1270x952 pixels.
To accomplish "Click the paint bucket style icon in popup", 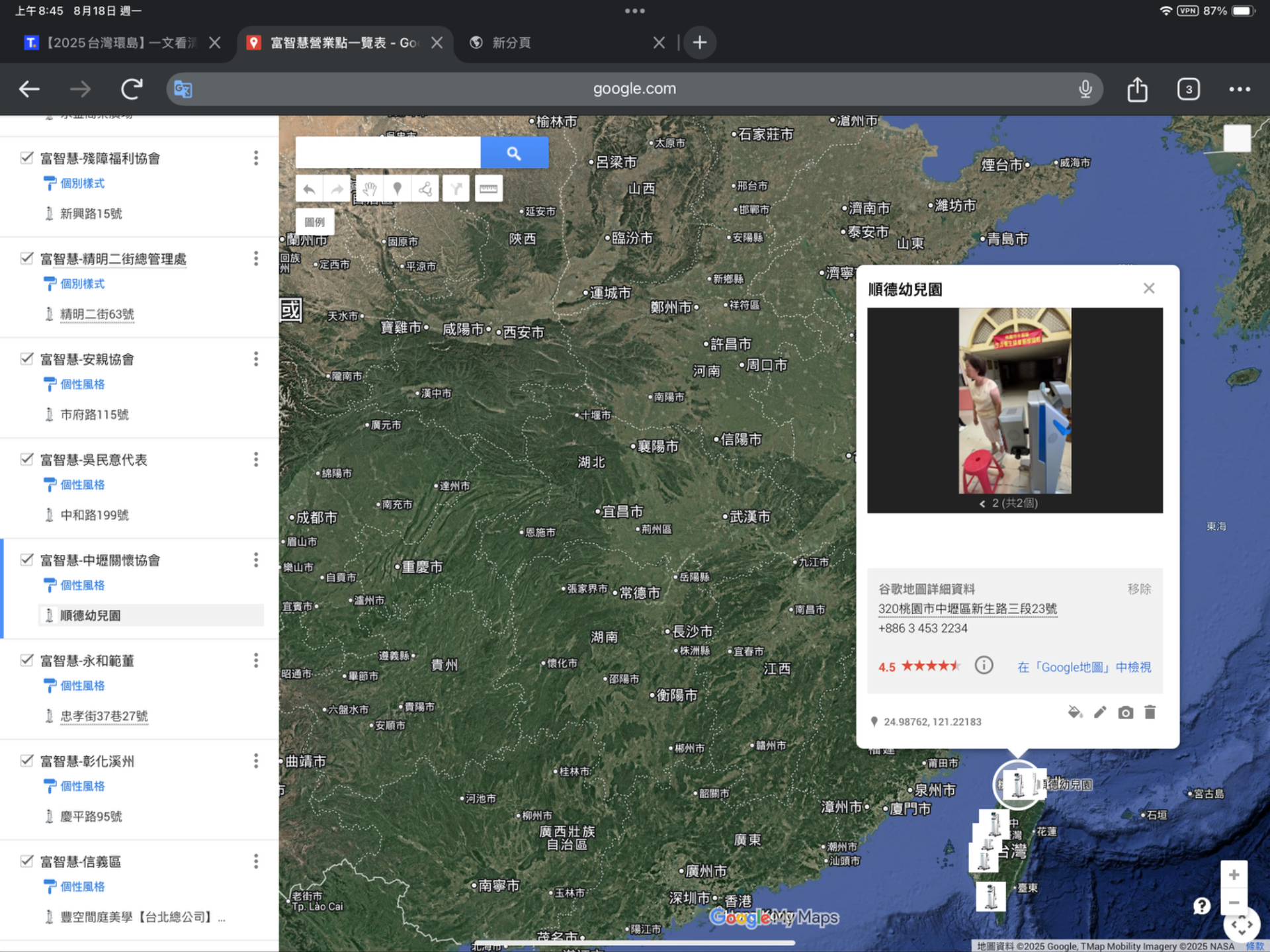I will click(1075, 713).
